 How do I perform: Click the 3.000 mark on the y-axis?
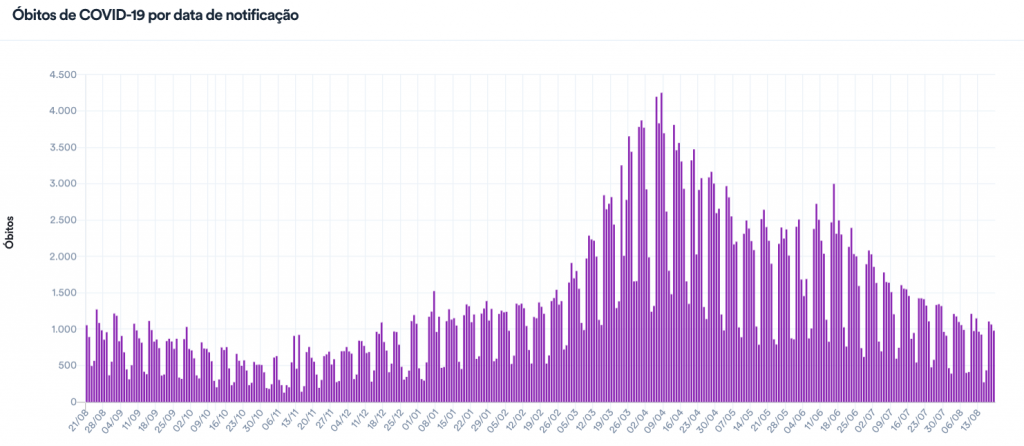pos(63,184)
